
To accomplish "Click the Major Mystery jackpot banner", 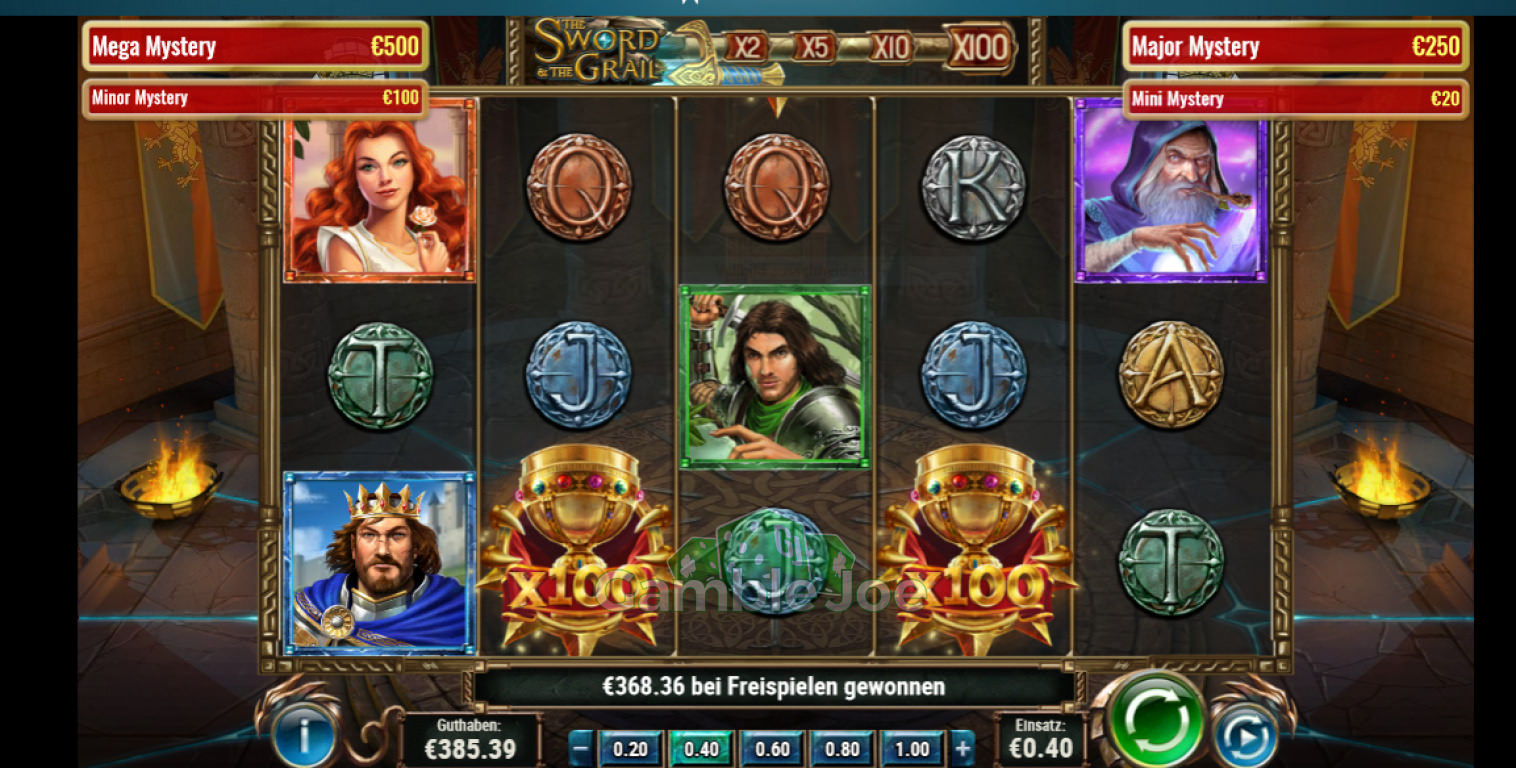I will 1296,46.
